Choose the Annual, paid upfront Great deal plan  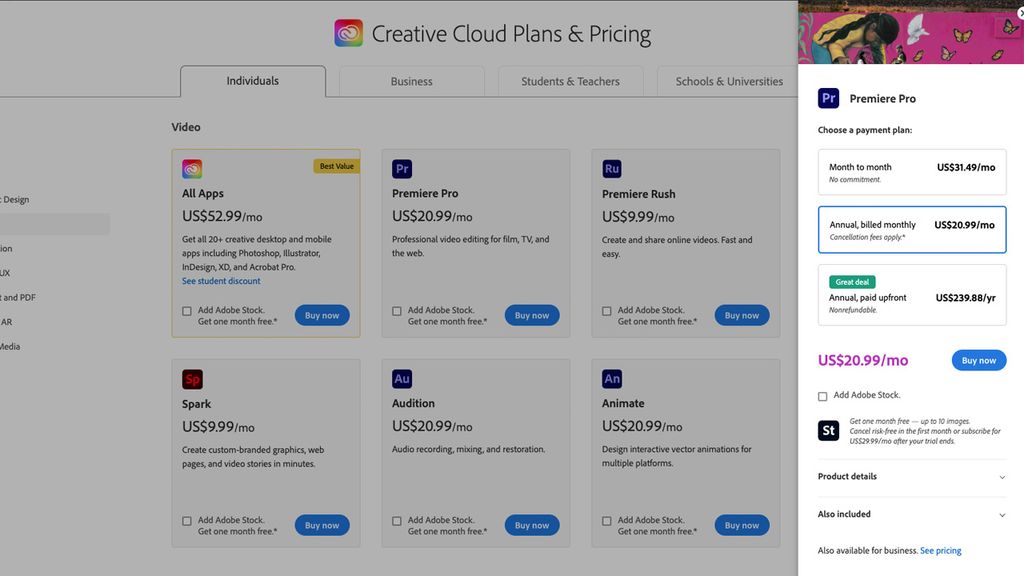pyautogui.click(x=911, y=296)
